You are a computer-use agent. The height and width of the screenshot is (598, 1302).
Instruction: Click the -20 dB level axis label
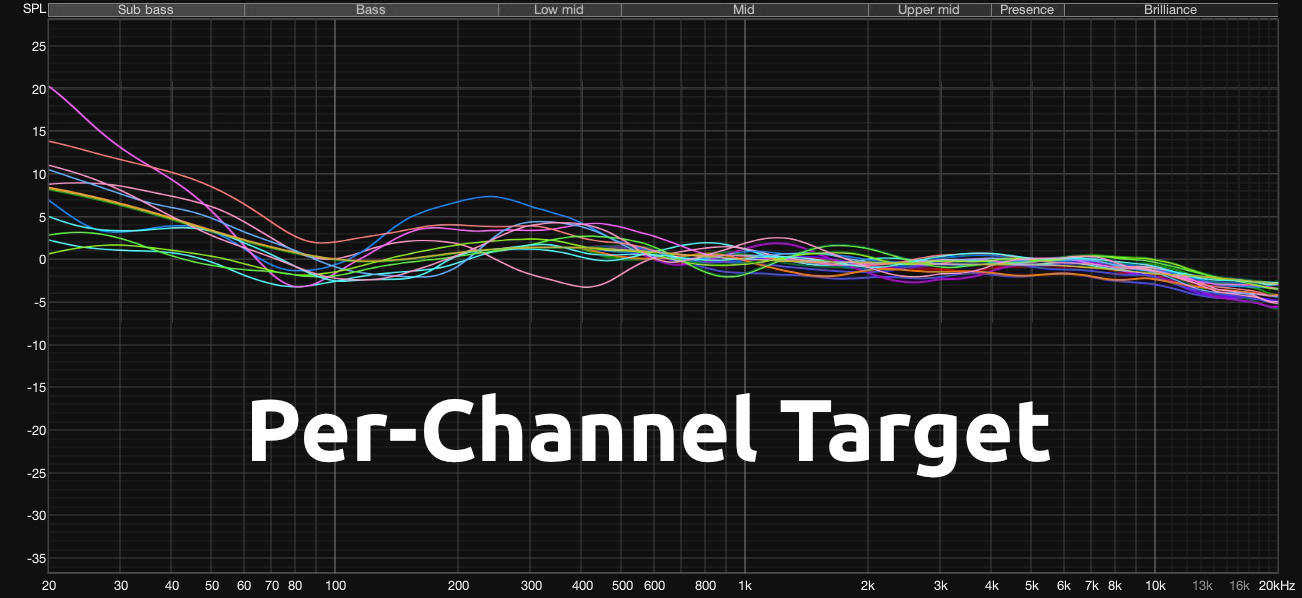[35, 431]
